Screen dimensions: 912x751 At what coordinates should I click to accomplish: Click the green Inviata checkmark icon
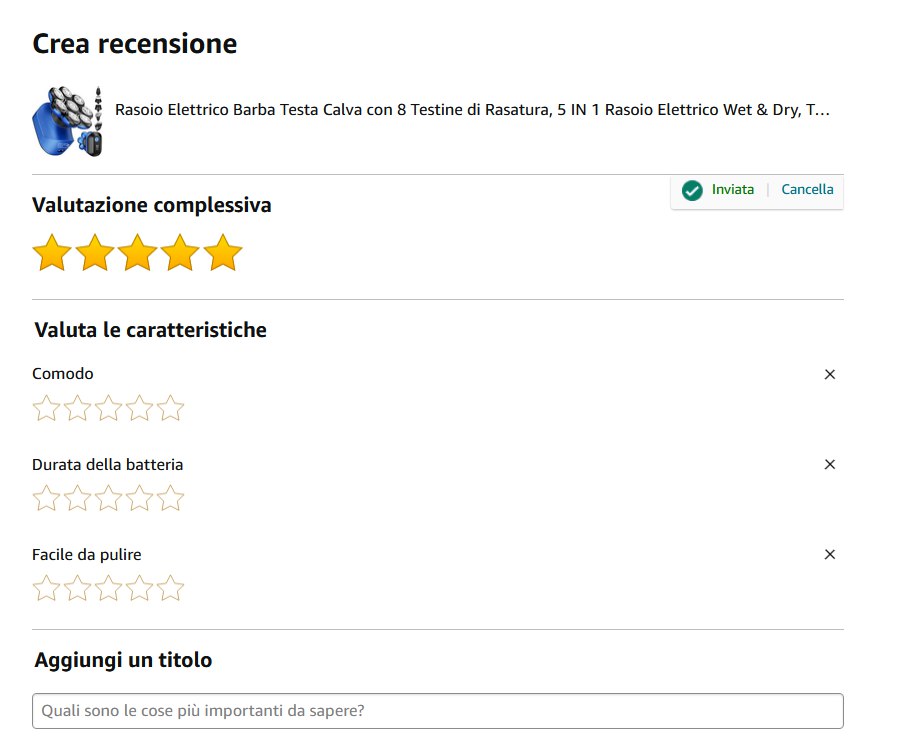pyautogui.click(x=692, y=190)
